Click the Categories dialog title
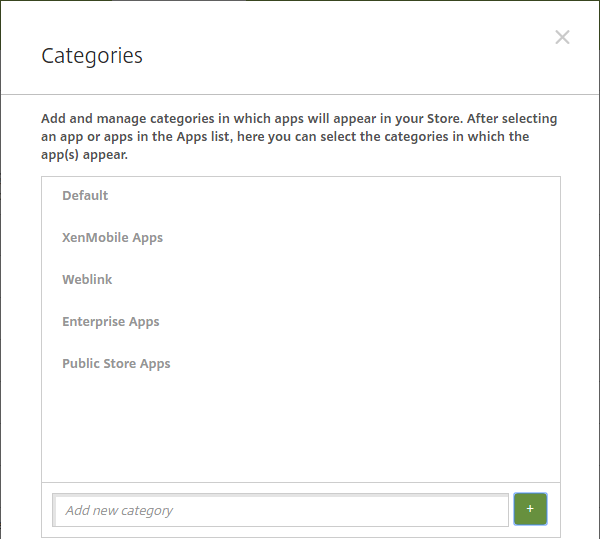Viewport: 600px width, 539px height. pos(92,56)
